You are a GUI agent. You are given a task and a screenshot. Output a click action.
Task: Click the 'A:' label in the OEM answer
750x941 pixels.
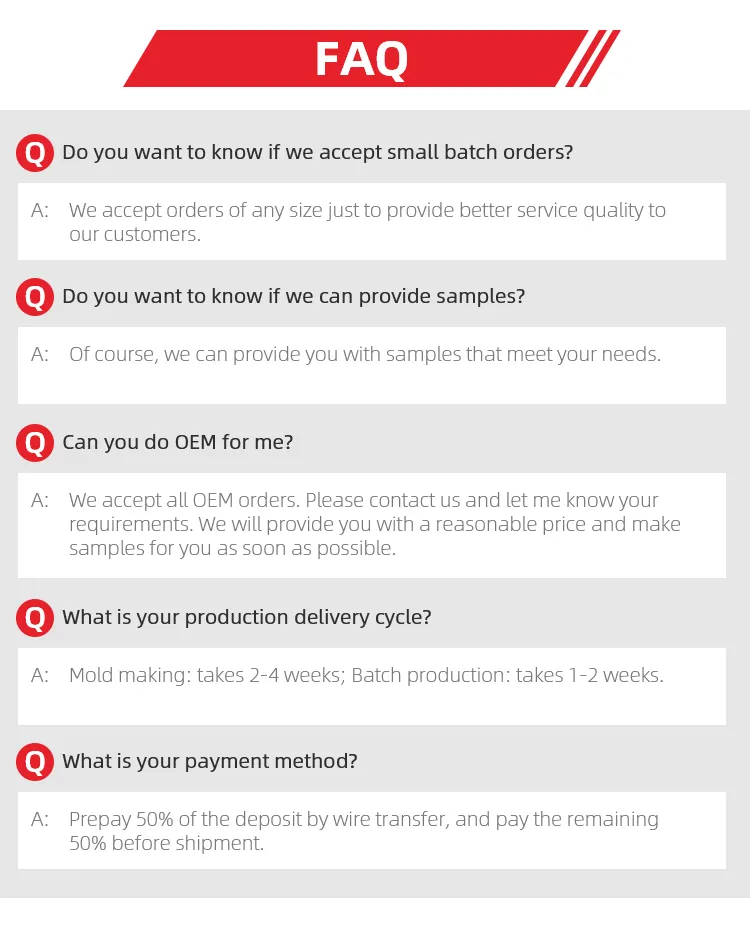tap(40, 500)
